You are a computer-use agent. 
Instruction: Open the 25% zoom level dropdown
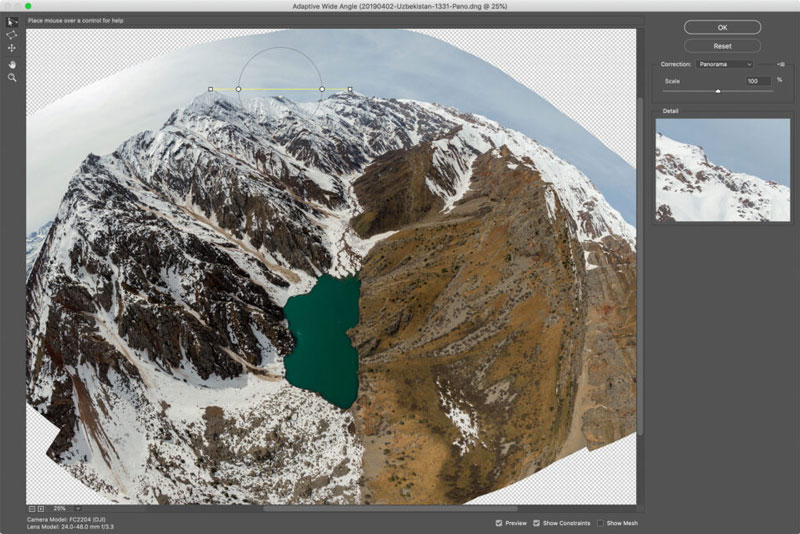pos(77,509)
